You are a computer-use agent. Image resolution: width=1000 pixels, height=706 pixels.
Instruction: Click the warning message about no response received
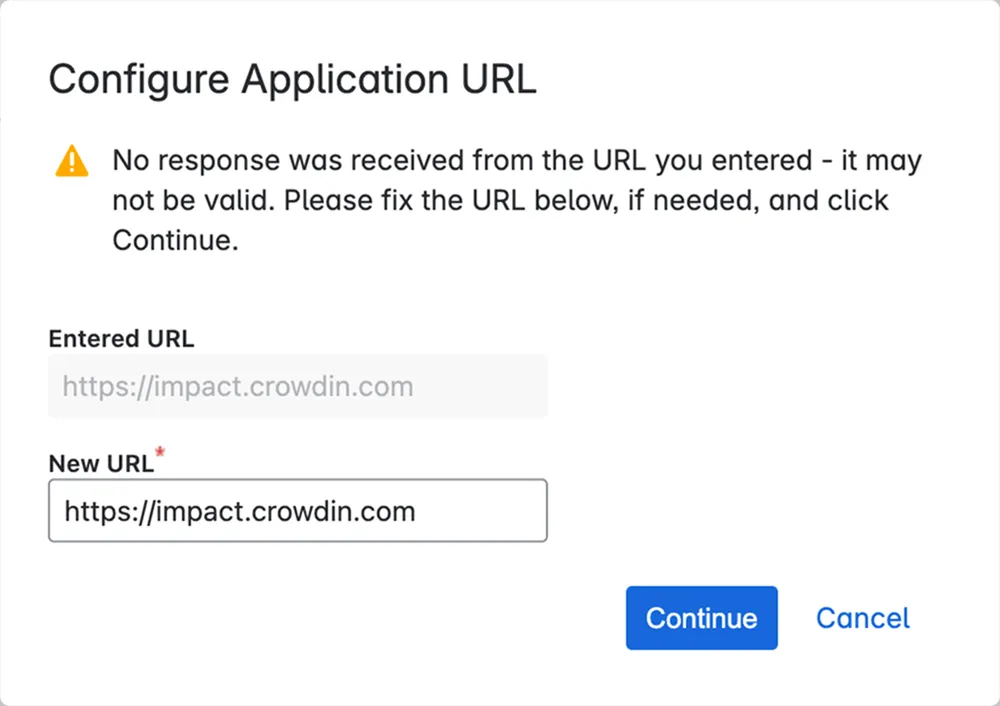coord(500,199)
